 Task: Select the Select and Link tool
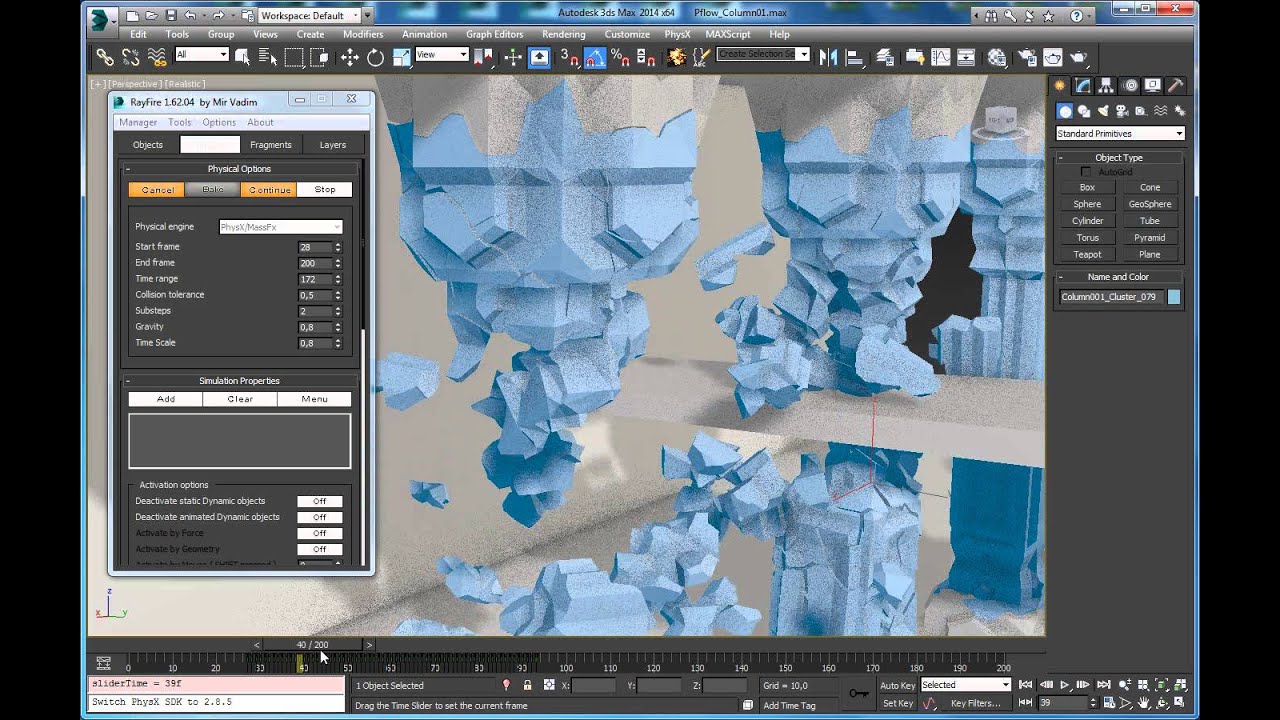[104, 57]
